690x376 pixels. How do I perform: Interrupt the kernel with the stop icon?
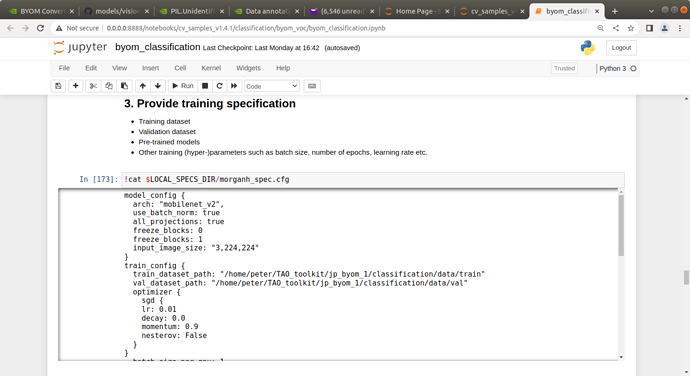coord(205,86)
